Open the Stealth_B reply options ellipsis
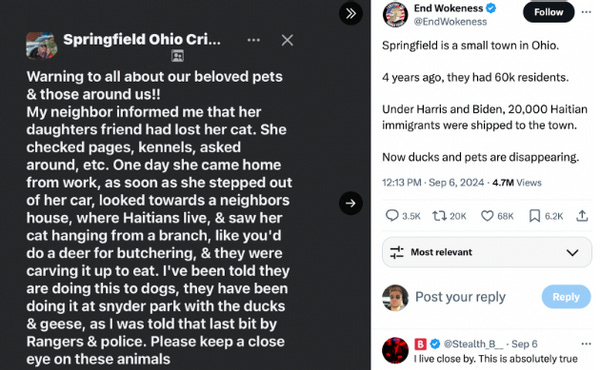Image resolution: width=600 pixels, height=370 pixels. coord(586,344)
